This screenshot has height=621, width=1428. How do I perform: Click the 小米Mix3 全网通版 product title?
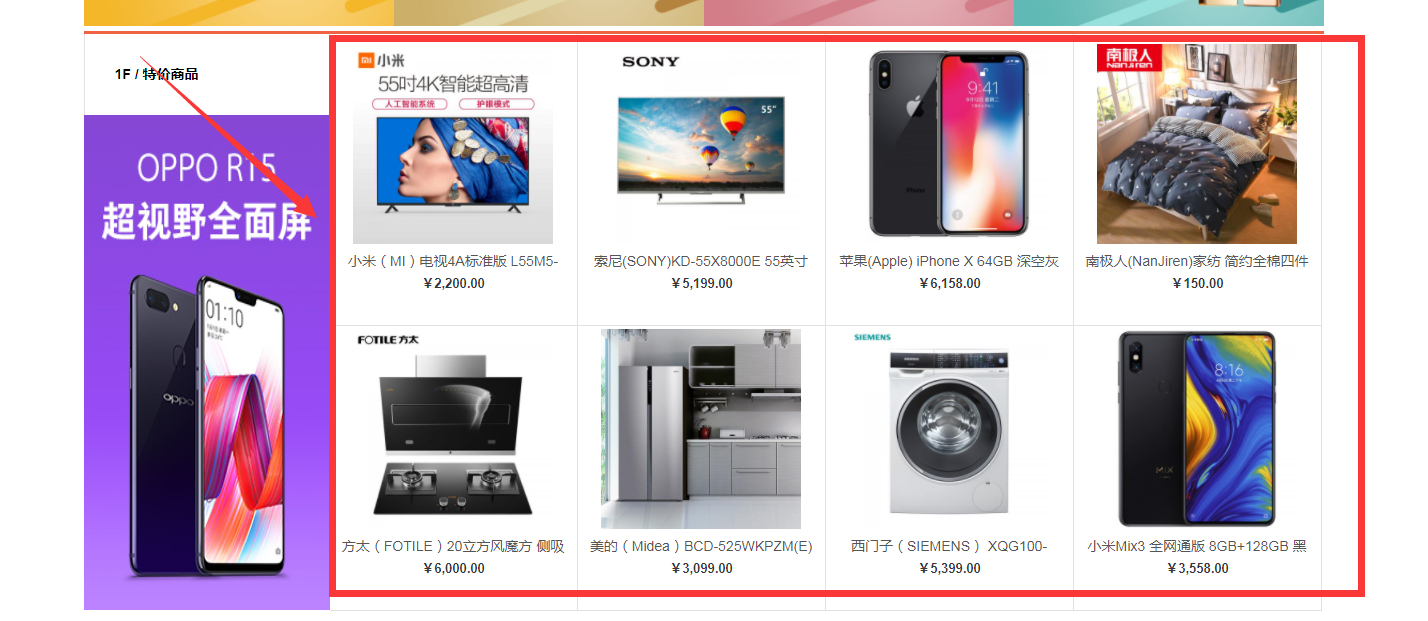pos(1197,546)
